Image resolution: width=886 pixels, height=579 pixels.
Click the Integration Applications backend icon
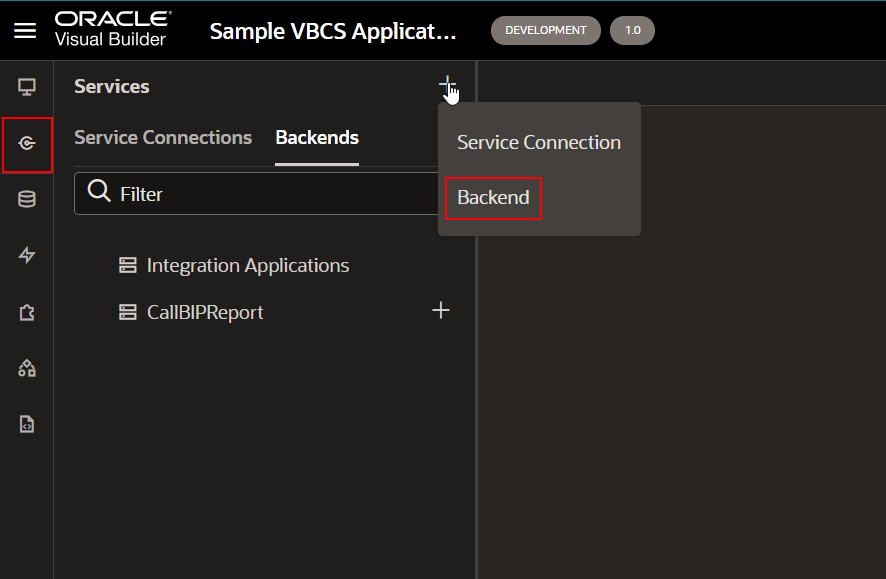point(128,265)
